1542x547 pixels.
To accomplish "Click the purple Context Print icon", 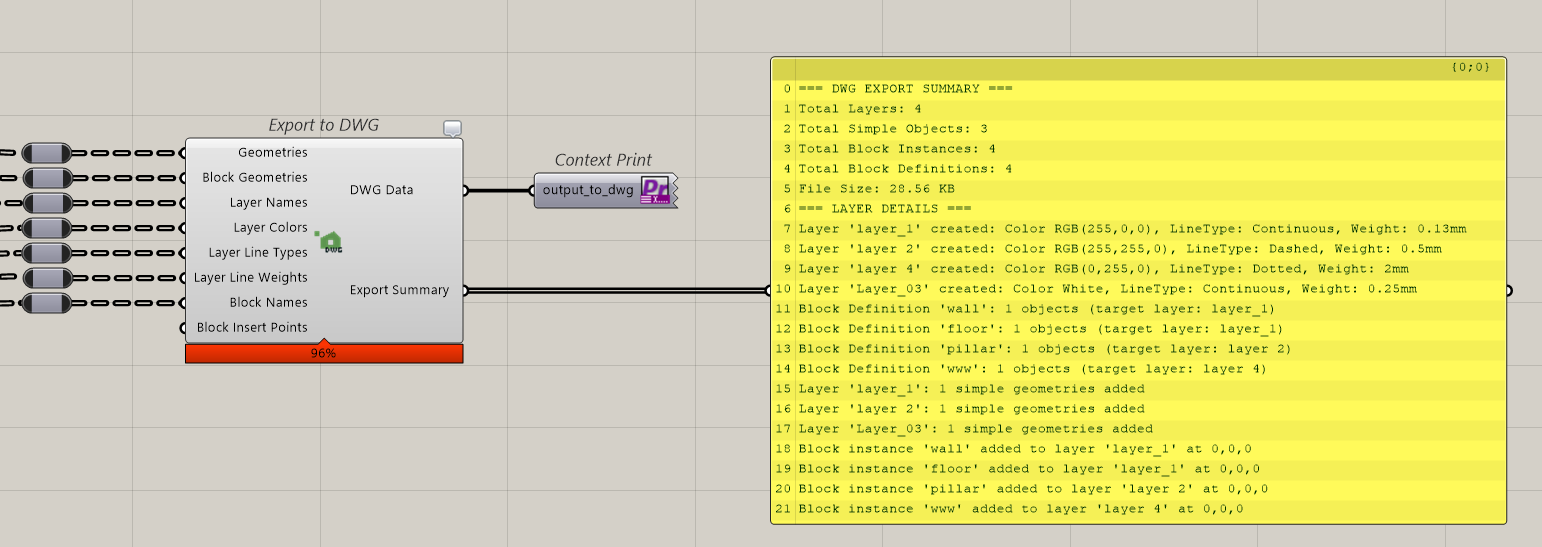I will 655,190.
